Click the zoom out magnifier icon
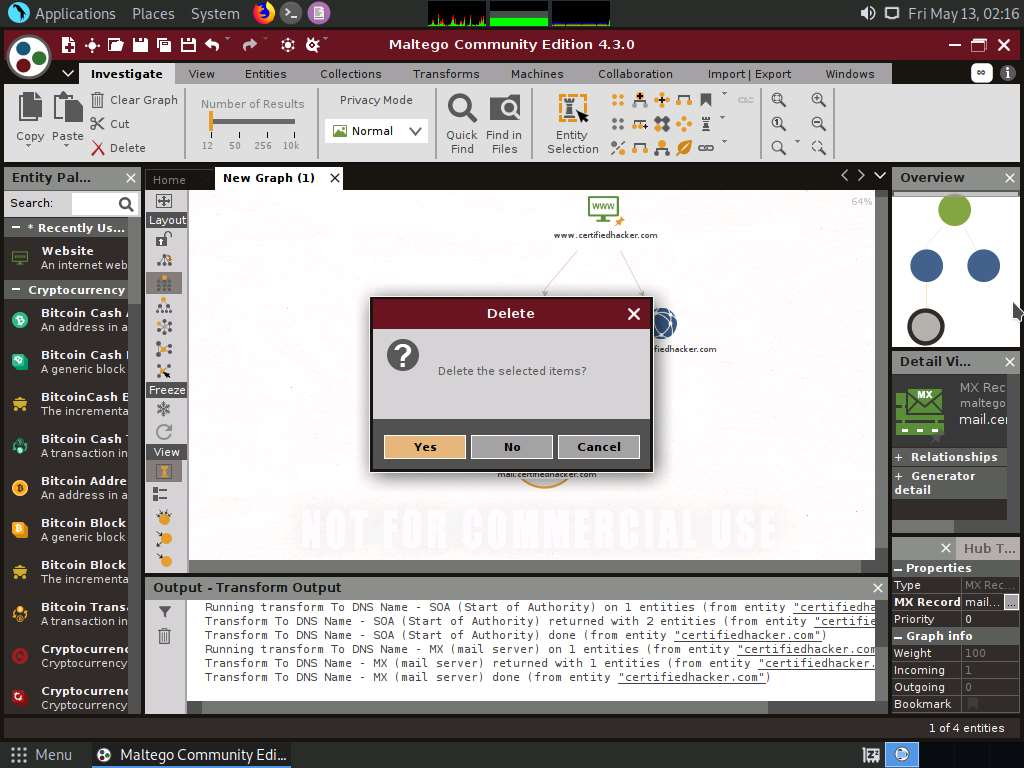 818,124
